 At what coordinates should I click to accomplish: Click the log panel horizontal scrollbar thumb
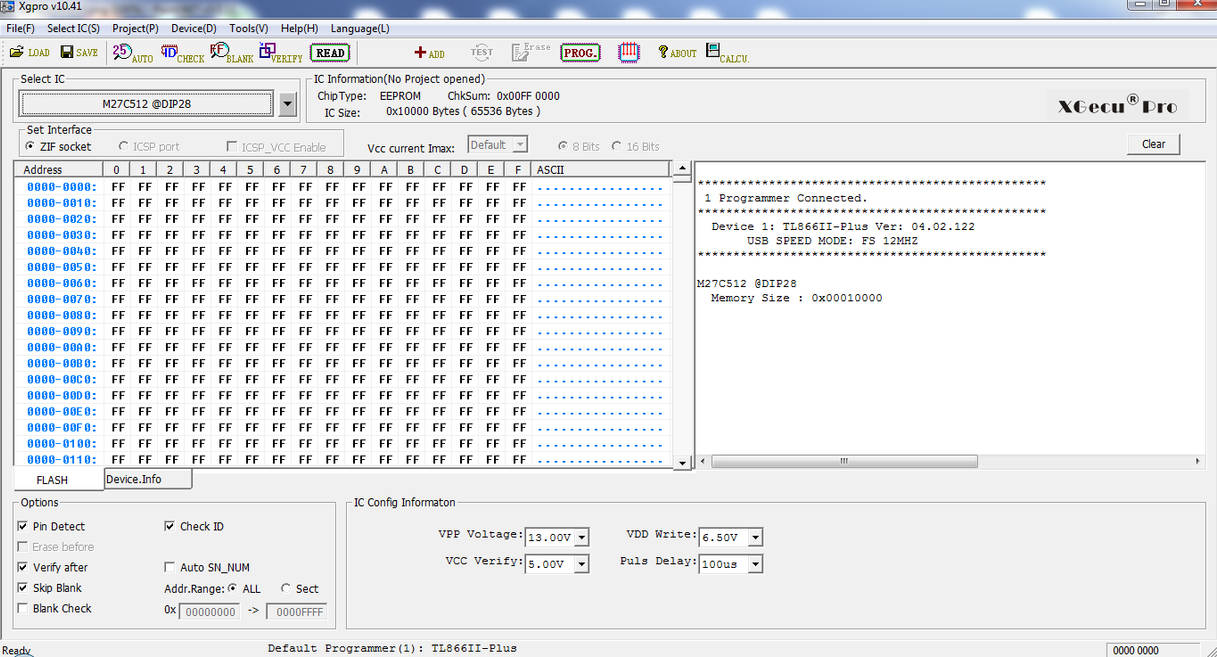click(x=843, y=461)
